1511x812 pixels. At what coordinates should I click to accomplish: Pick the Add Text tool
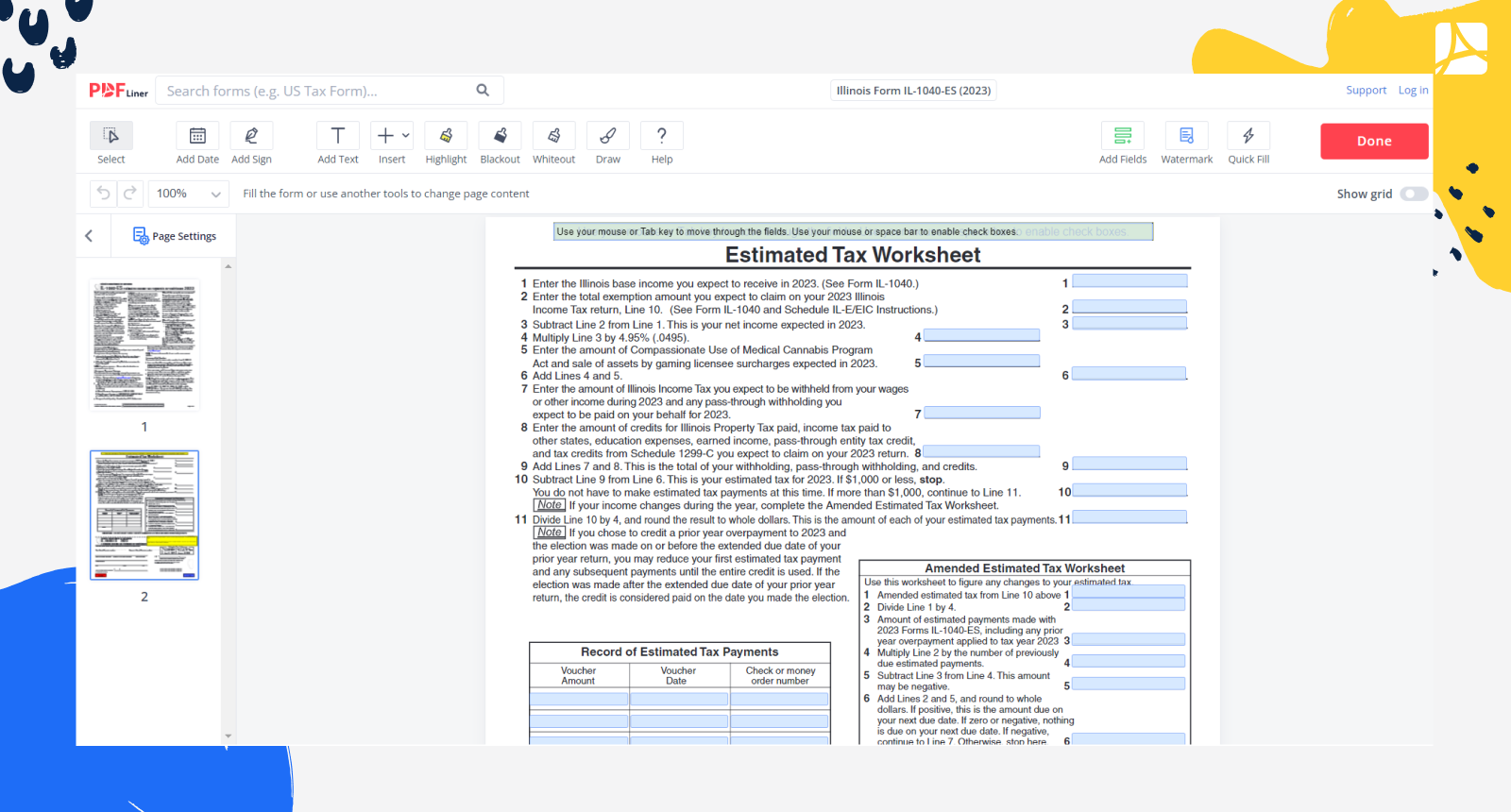(338, 136)
